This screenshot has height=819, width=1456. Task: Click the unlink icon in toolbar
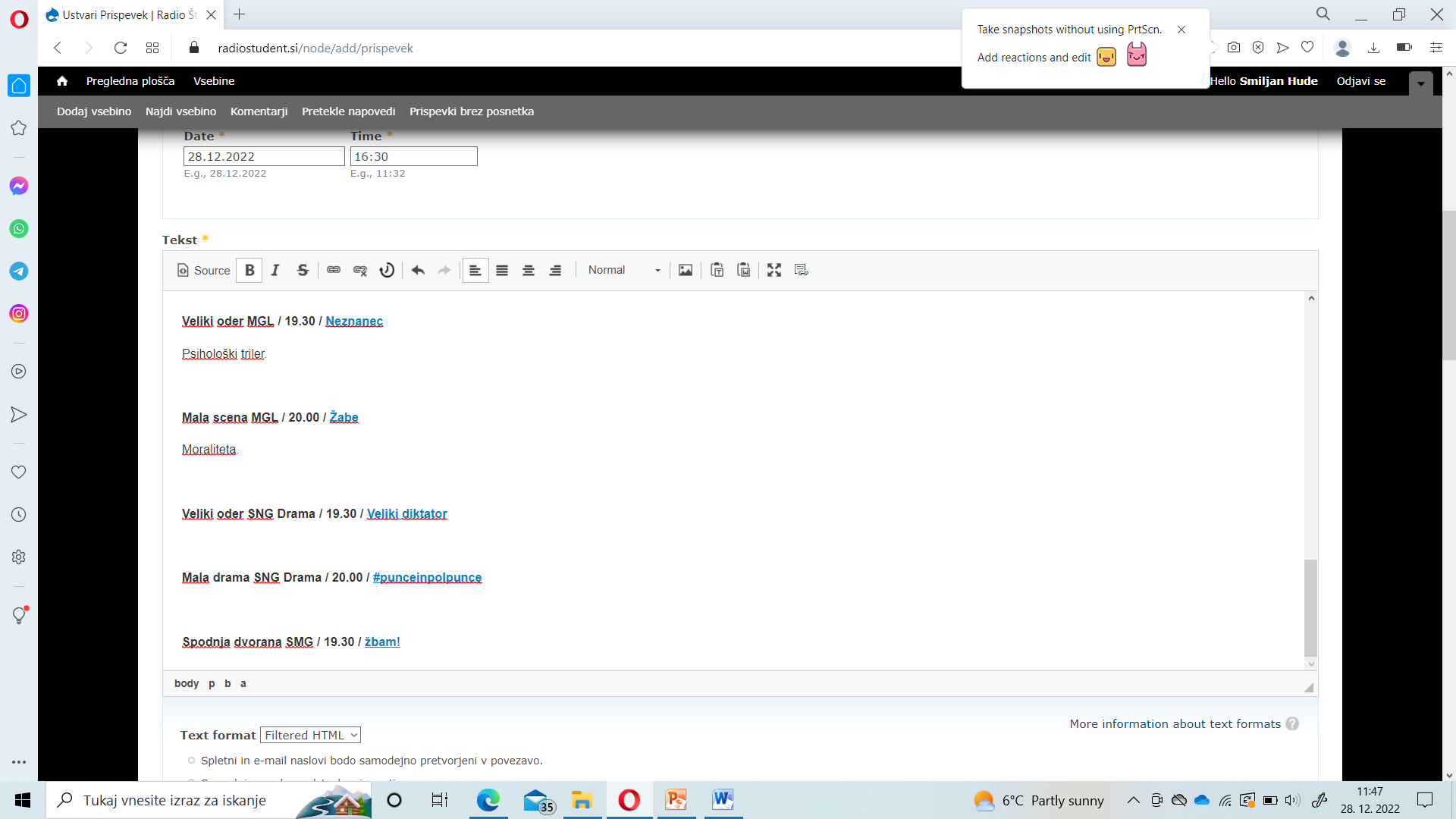tap(360, 270)
